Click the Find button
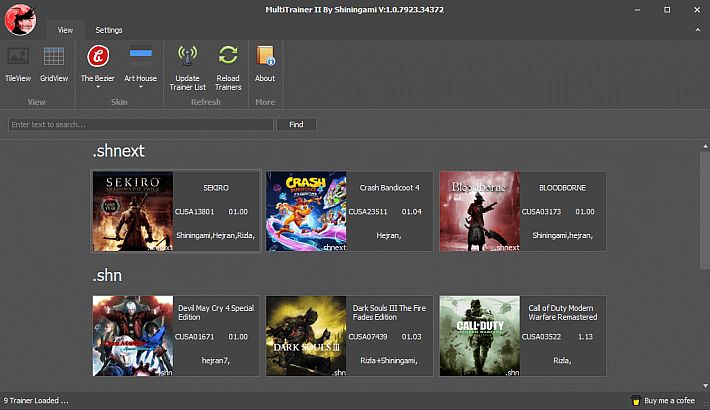Image resolution: width=710 pixels, height=410 pixels. point(296,125)
